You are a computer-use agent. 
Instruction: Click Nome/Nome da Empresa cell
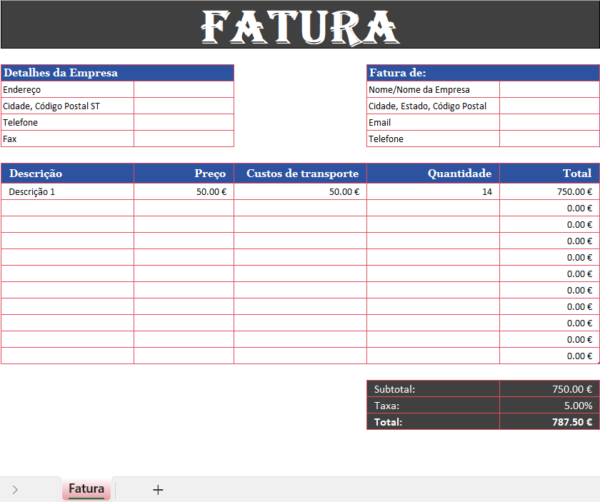pyautogui.click(x=433, y=90)
